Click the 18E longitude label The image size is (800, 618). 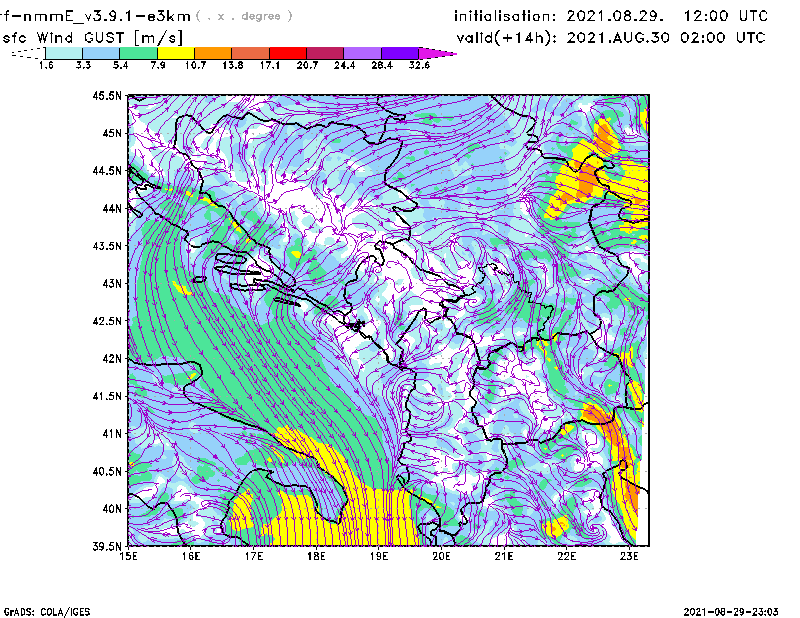(316, 556)
